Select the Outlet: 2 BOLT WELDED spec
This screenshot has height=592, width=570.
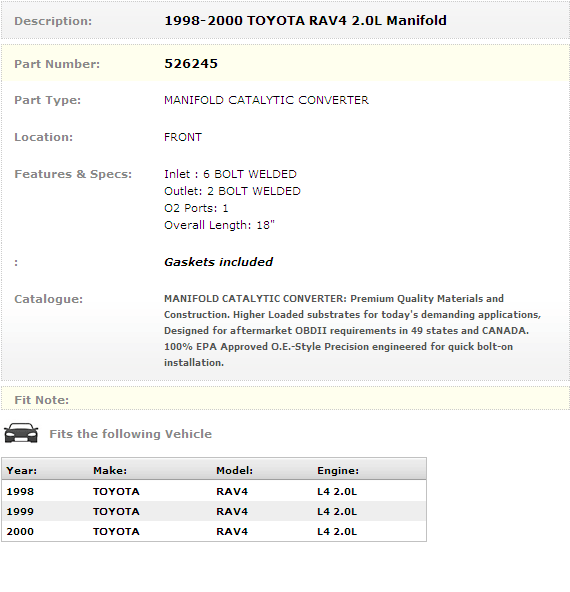232,191
